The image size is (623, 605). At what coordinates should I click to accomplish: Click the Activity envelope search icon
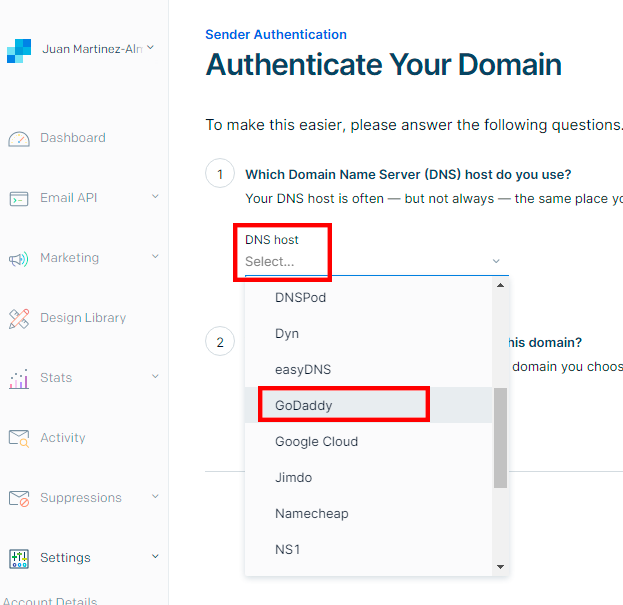[x=19, y=438]
